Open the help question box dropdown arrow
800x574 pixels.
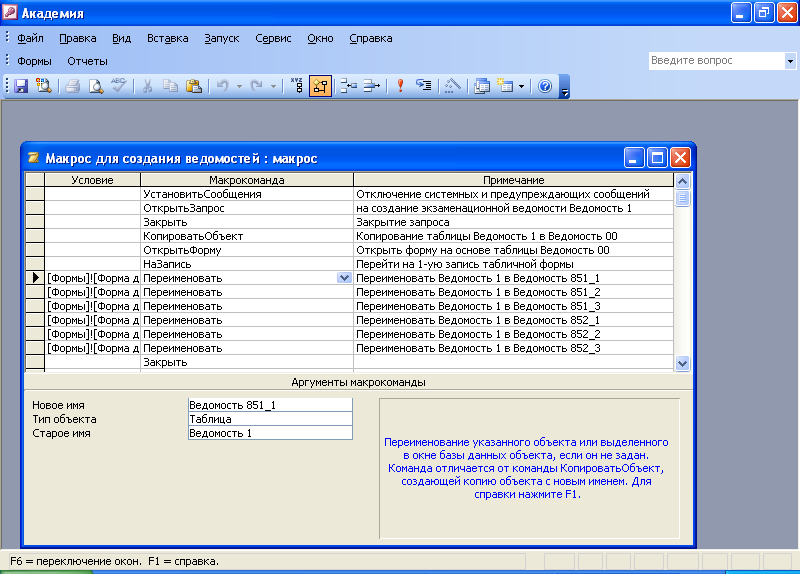pos(790,61)
